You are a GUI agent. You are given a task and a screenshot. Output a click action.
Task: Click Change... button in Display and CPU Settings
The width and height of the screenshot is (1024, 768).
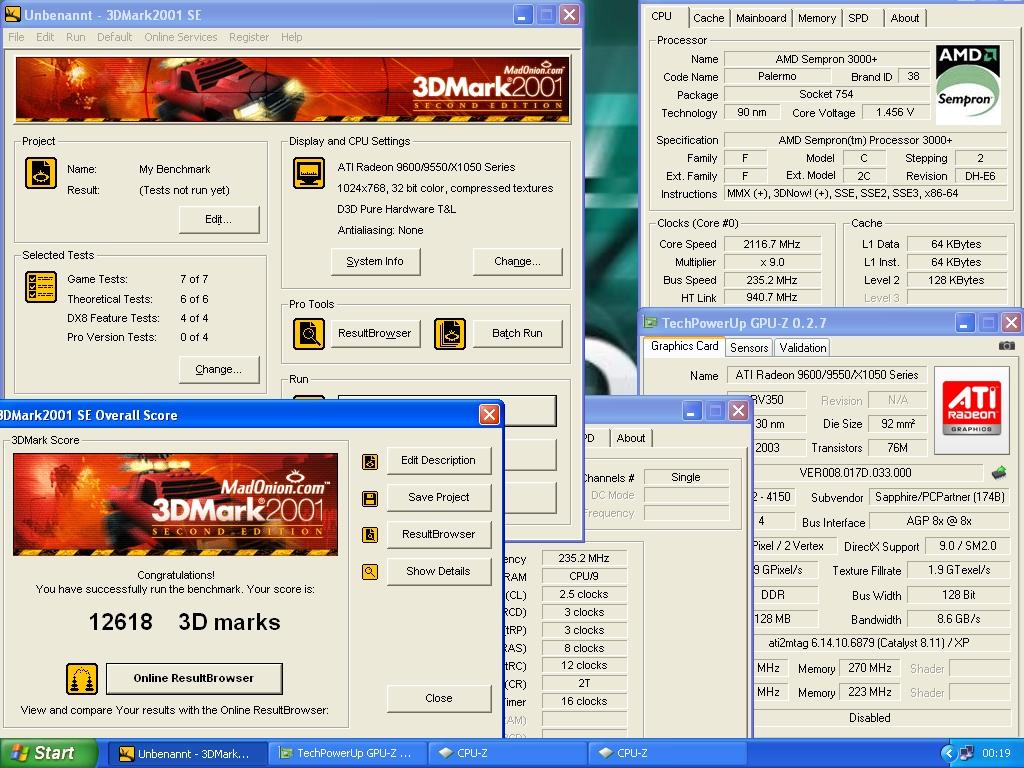(517, 261)
